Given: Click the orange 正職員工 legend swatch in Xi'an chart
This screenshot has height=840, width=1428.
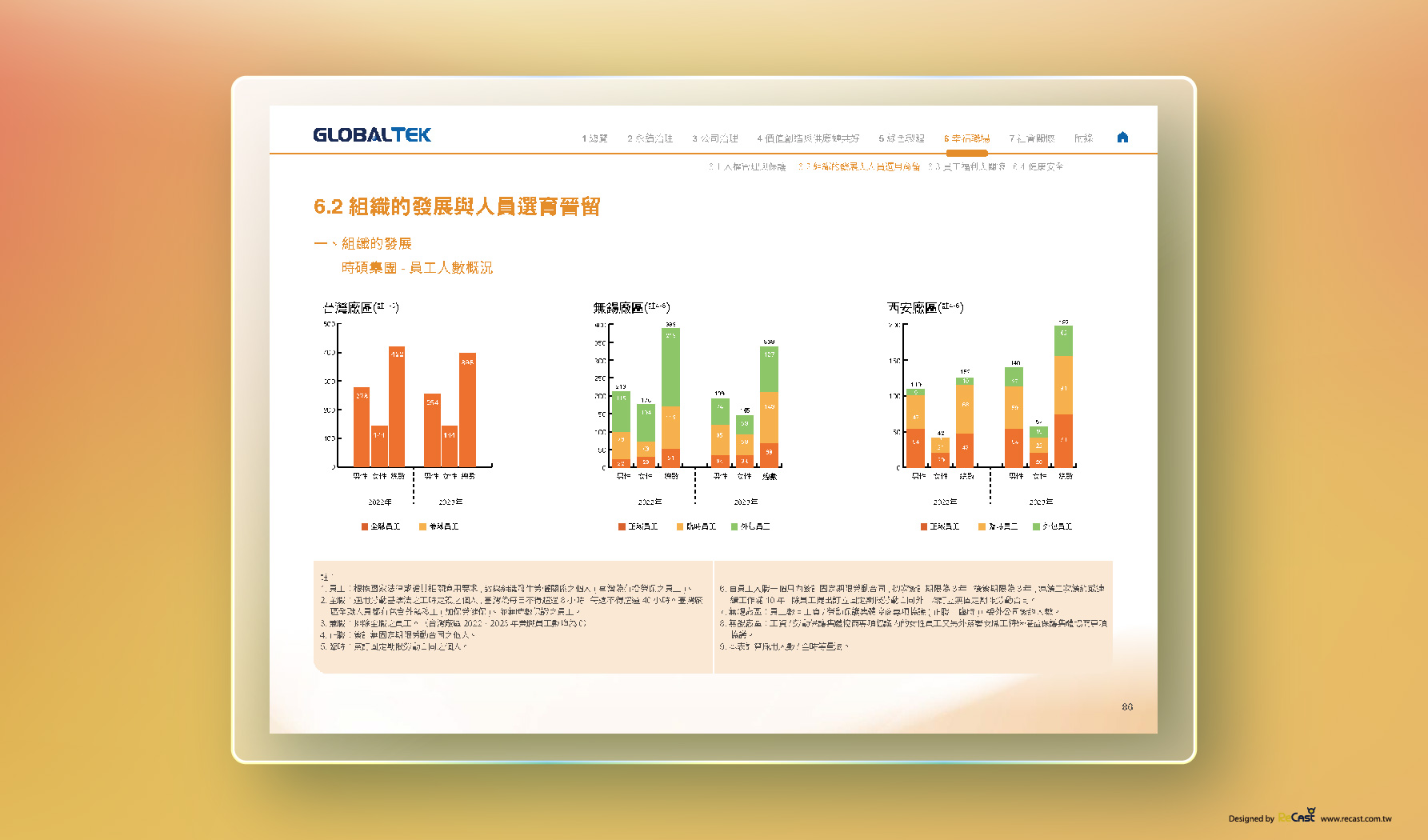Looking at the screenshot, I should click(x=924, y=526).
